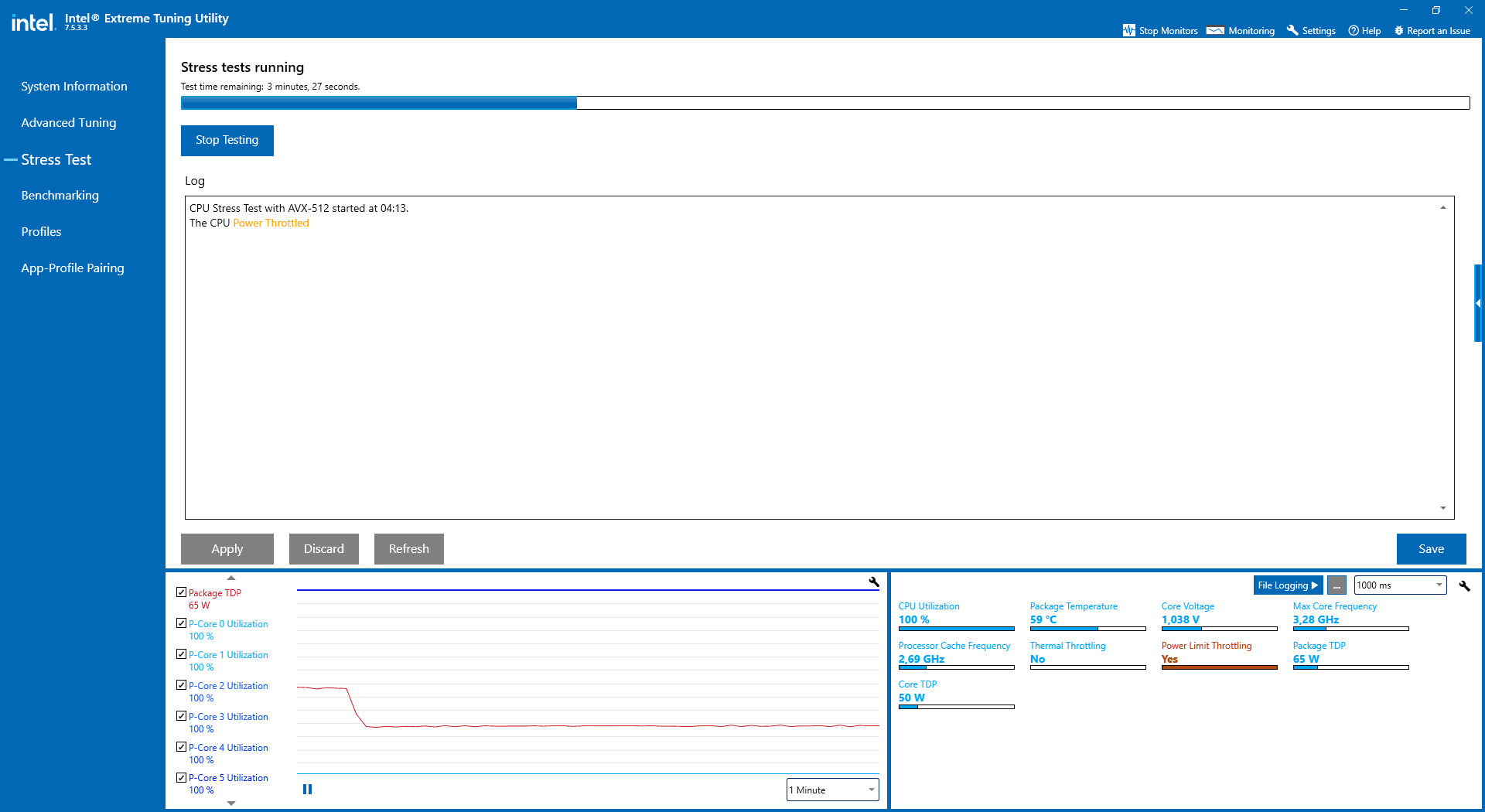Open graph settings wrench above the chart

[873, 582]
